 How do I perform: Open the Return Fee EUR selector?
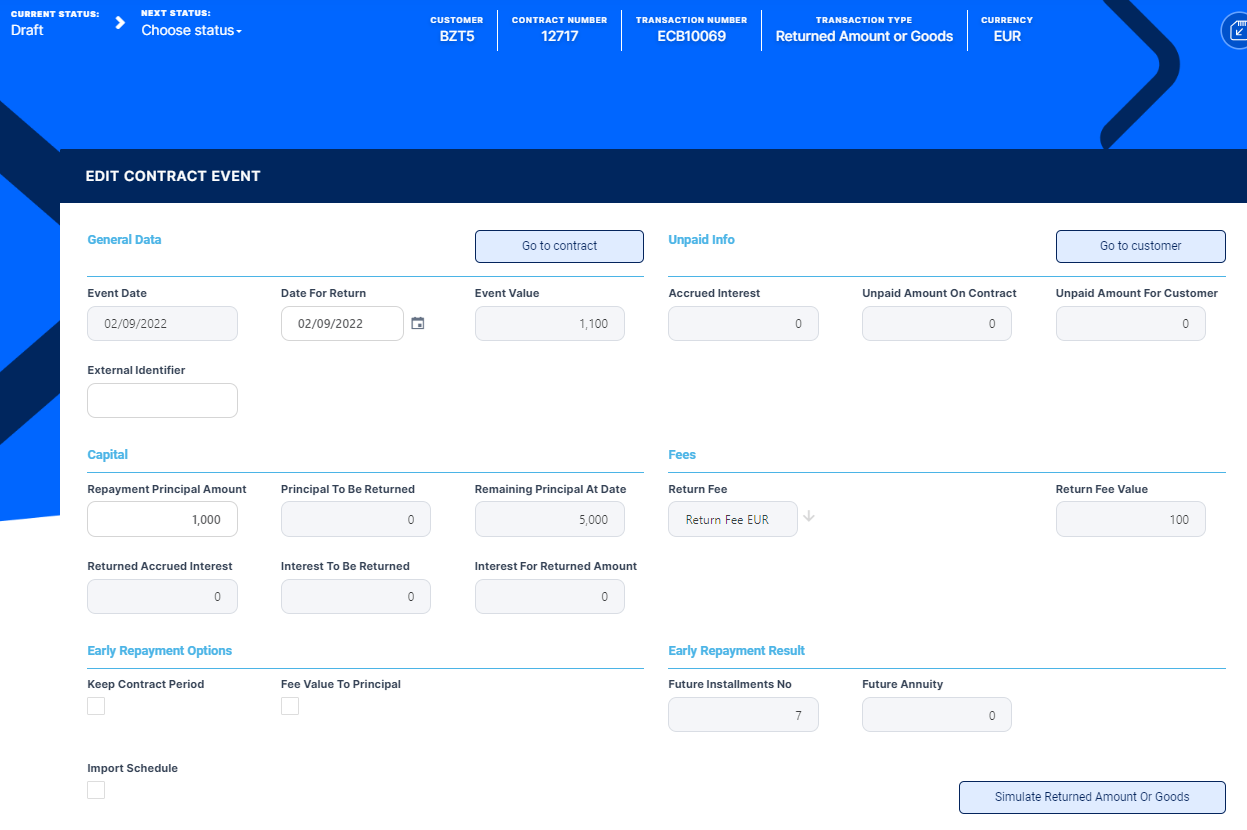point(732,519)
